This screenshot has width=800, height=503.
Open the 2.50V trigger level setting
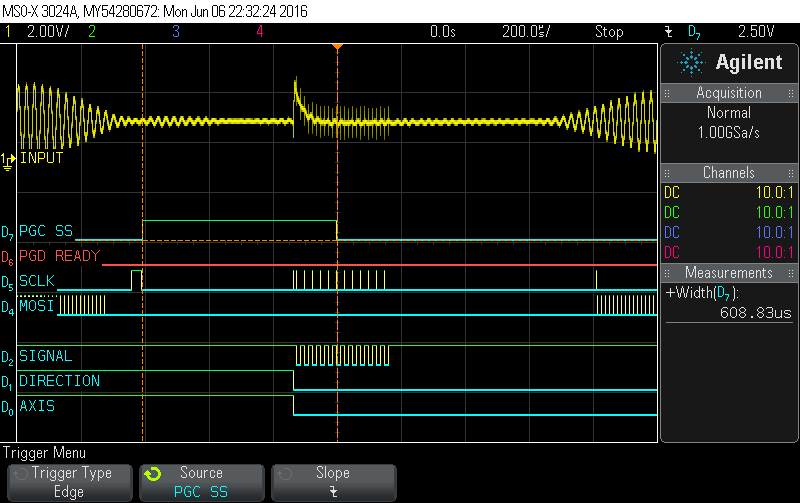[x=756, y=32]
